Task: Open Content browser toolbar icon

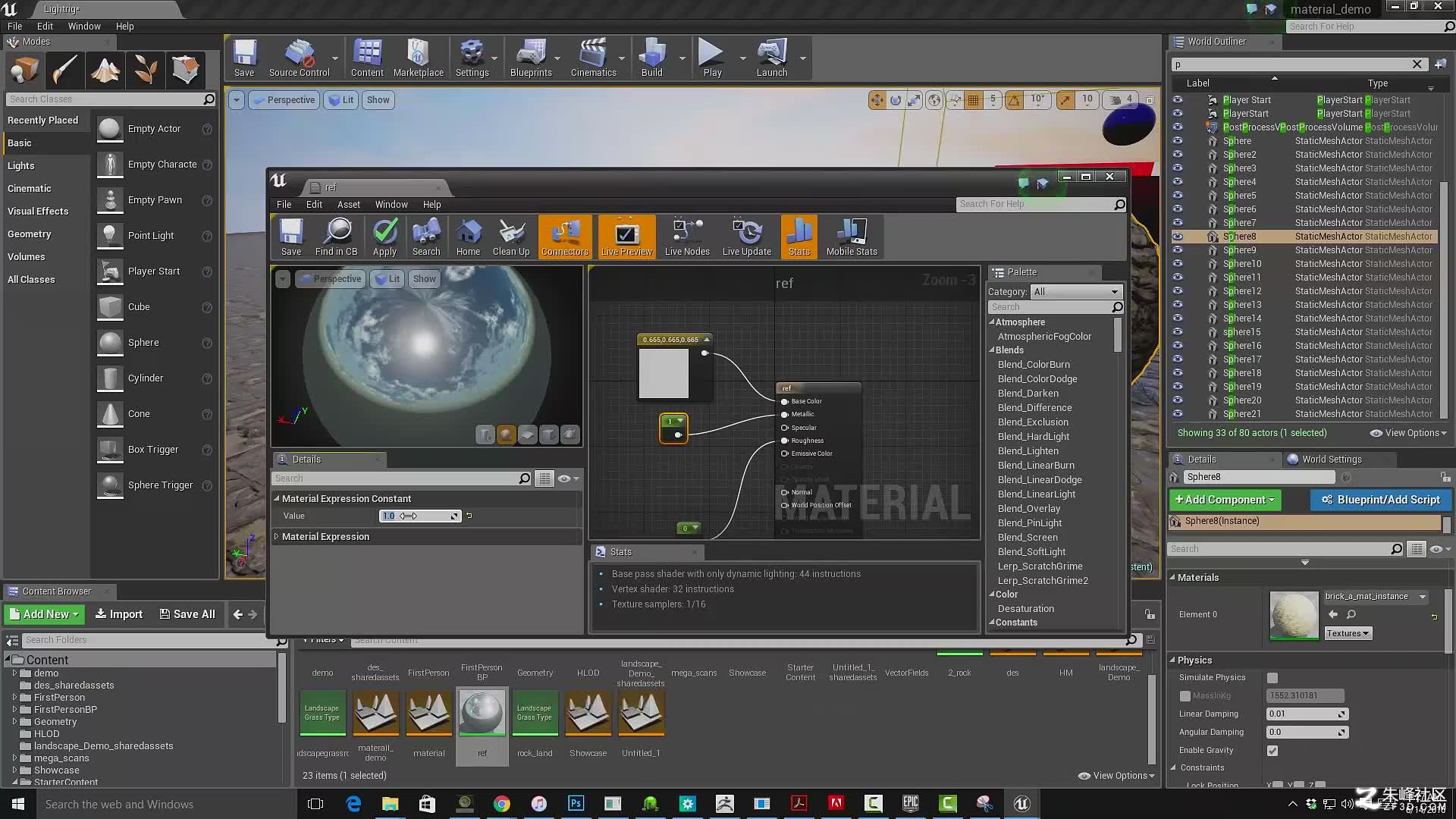Action: tap(367, 58)
